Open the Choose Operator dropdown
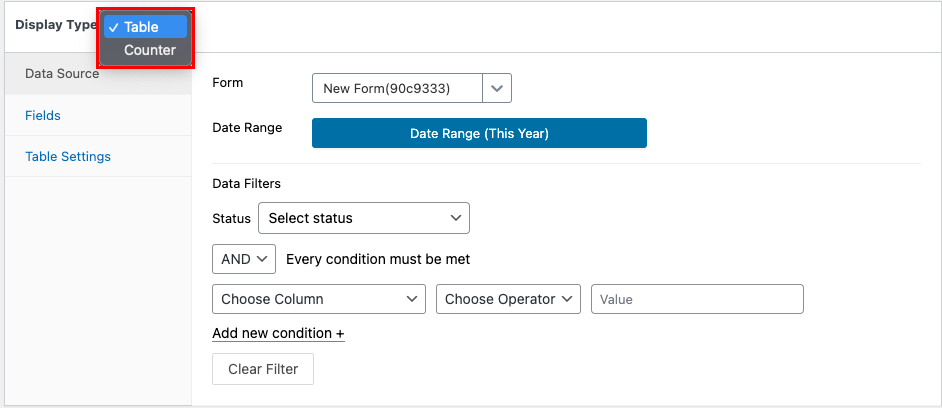942x408 pixels. tap(508, 299)
